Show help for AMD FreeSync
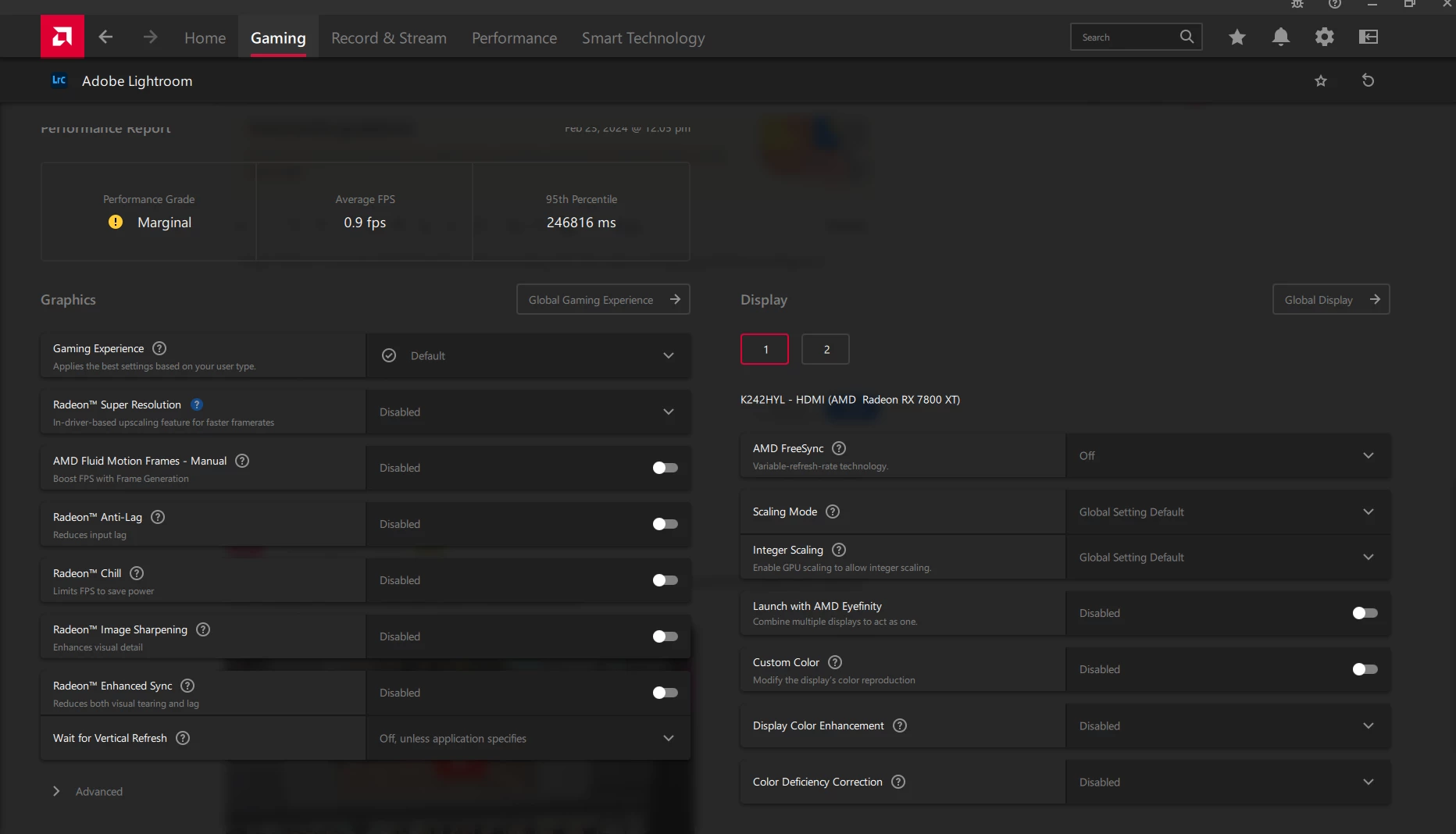 pos(839,448)
